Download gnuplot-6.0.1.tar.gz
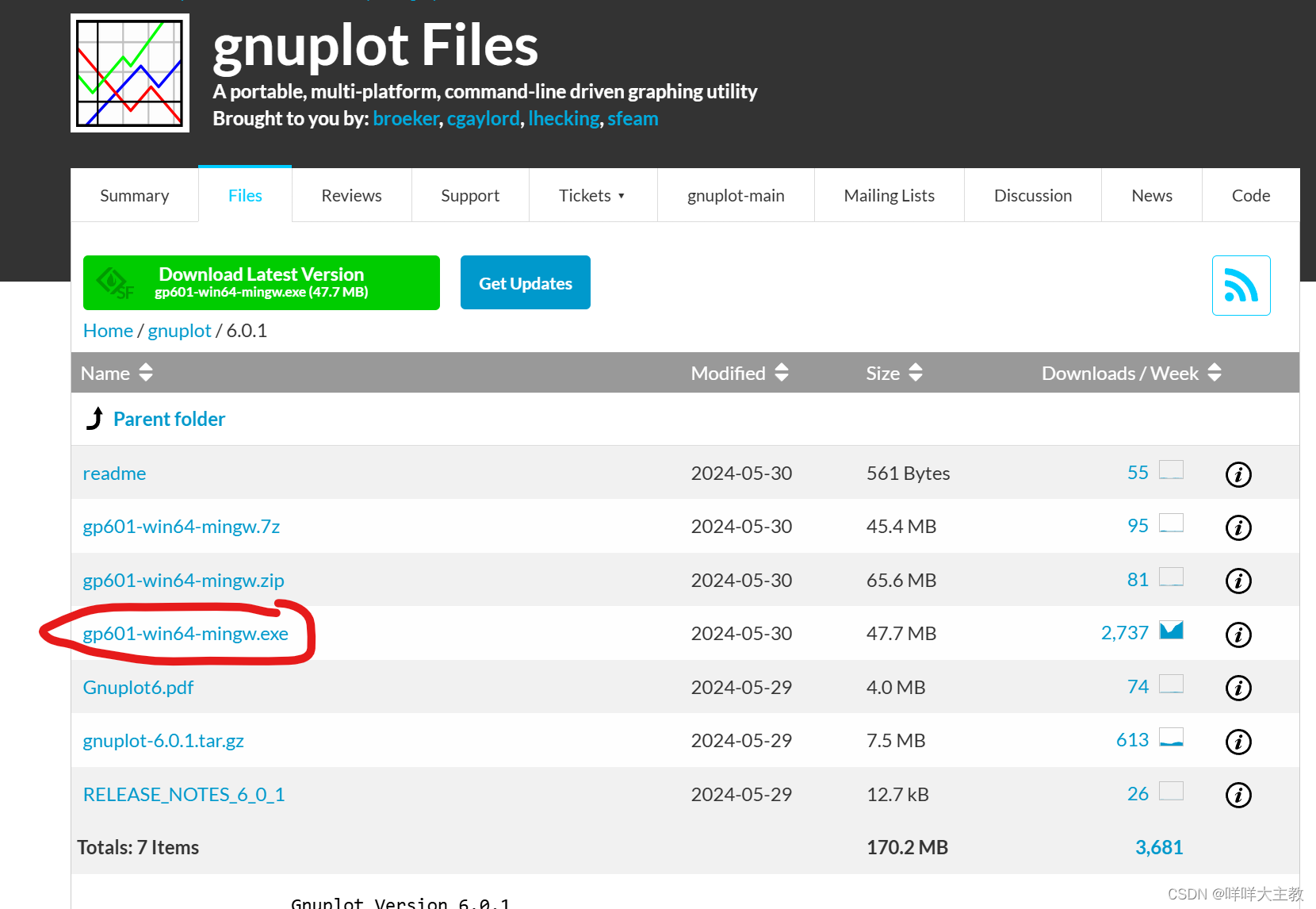This screenshot has width=1316, height=909. click(x=163, y=740)
